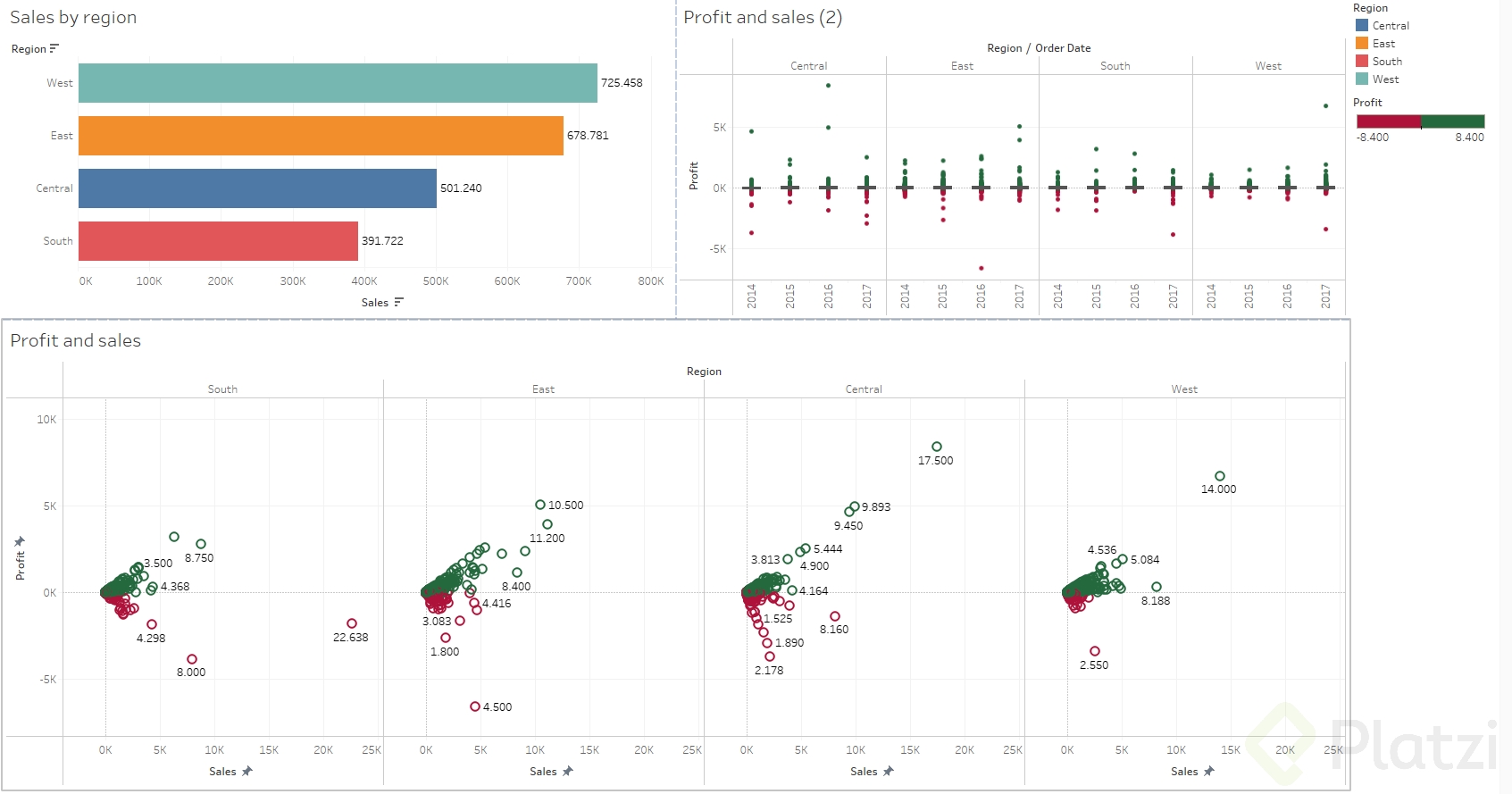Click the 'Profit and sales (2)' sheet title

pyautogui.click(x=763, y=17)
